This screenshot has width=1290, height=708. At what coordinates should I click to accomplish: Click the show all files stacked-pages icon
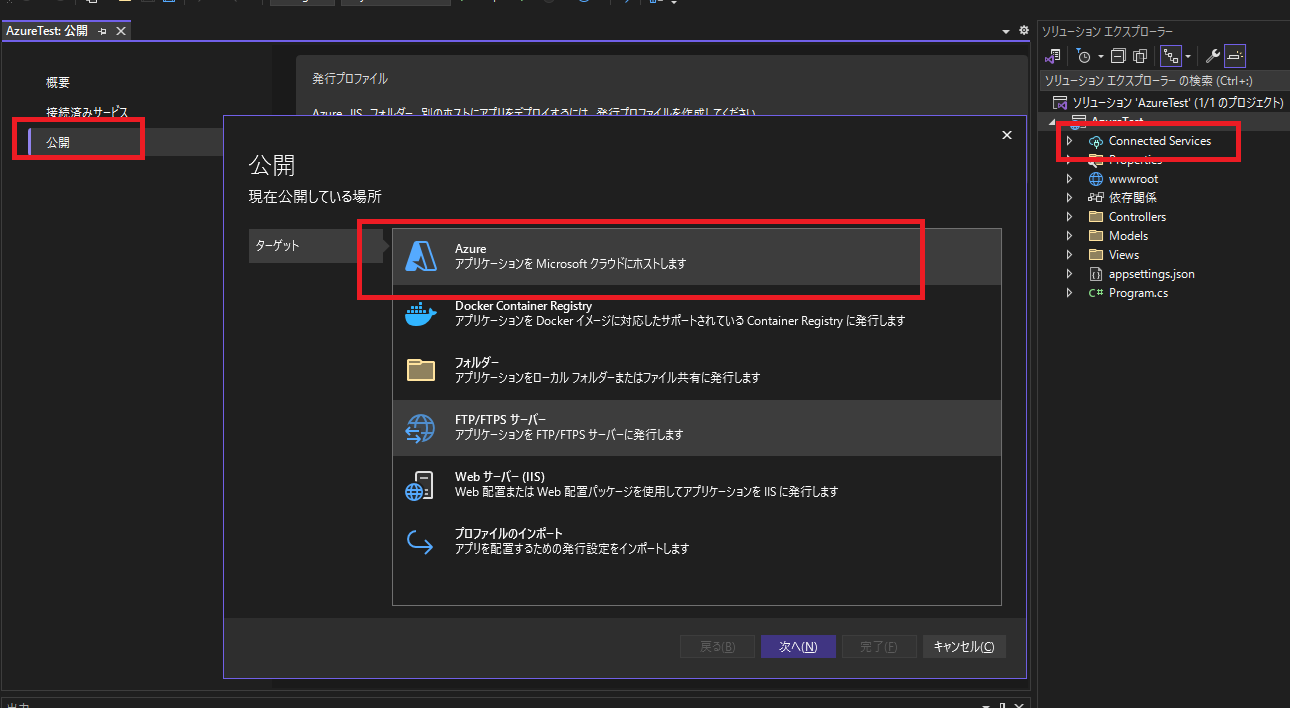point(1140,56)
